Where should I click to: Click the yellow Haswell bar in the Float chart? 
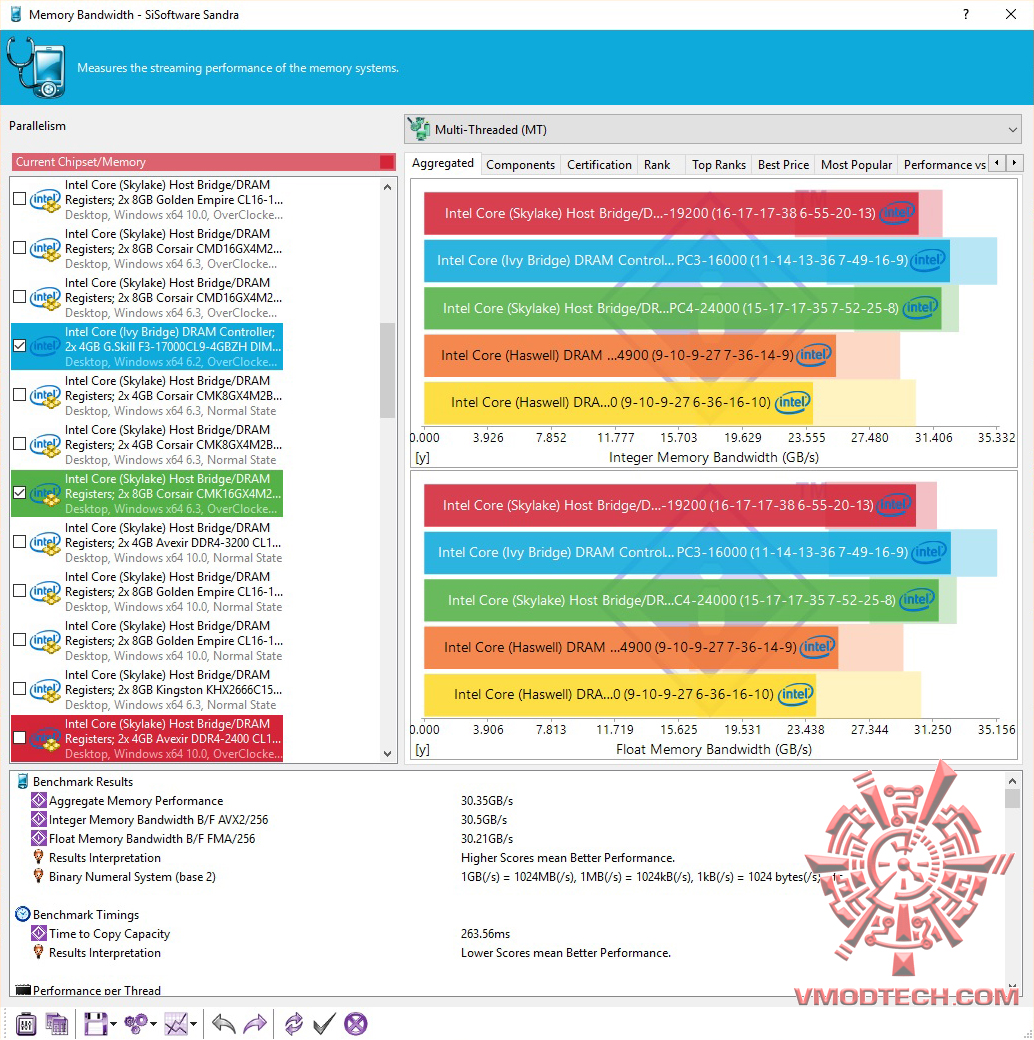619,694
